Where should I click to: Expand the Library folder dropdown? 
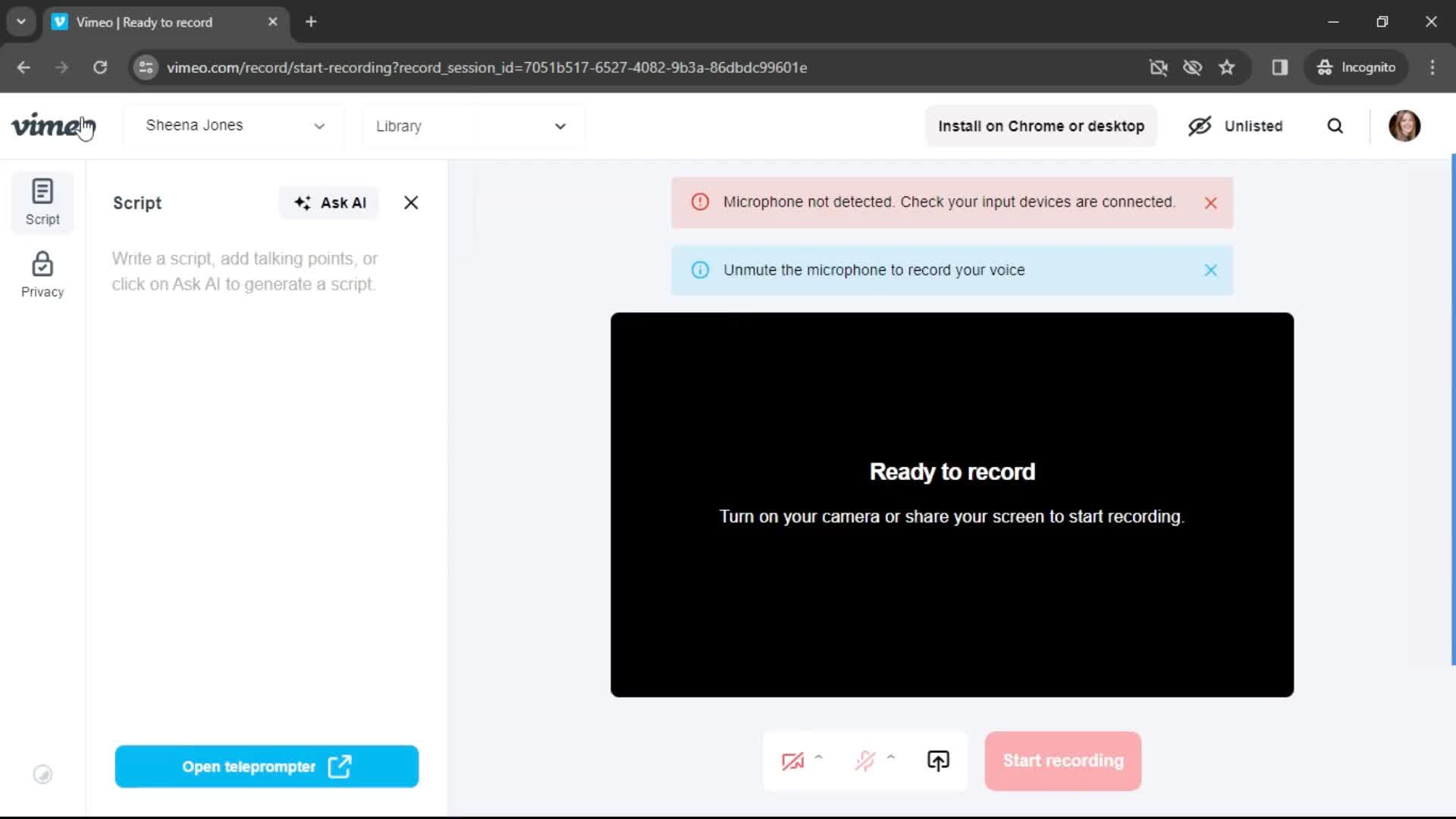coord(472,126)
